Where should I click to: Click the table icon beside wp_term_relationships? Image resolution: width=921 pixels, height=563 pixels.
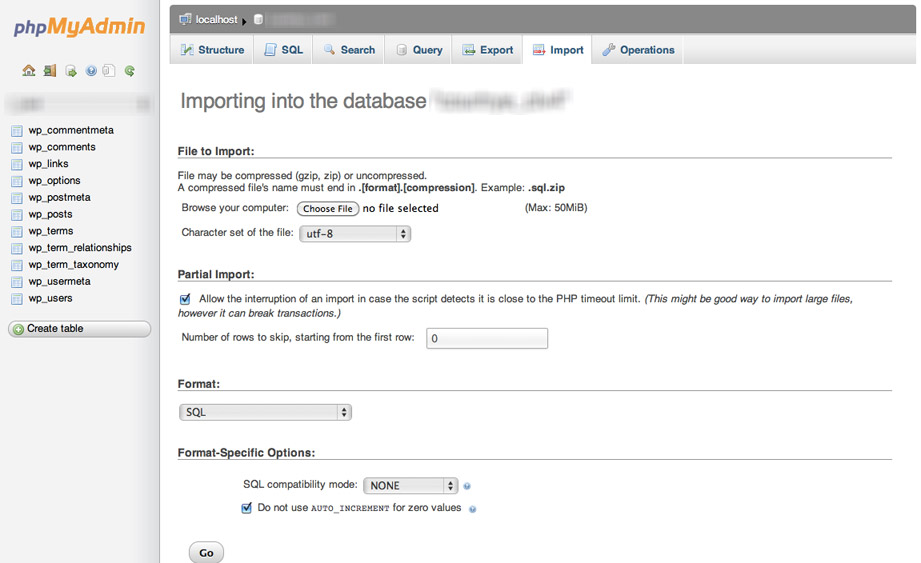coord(17,248)
